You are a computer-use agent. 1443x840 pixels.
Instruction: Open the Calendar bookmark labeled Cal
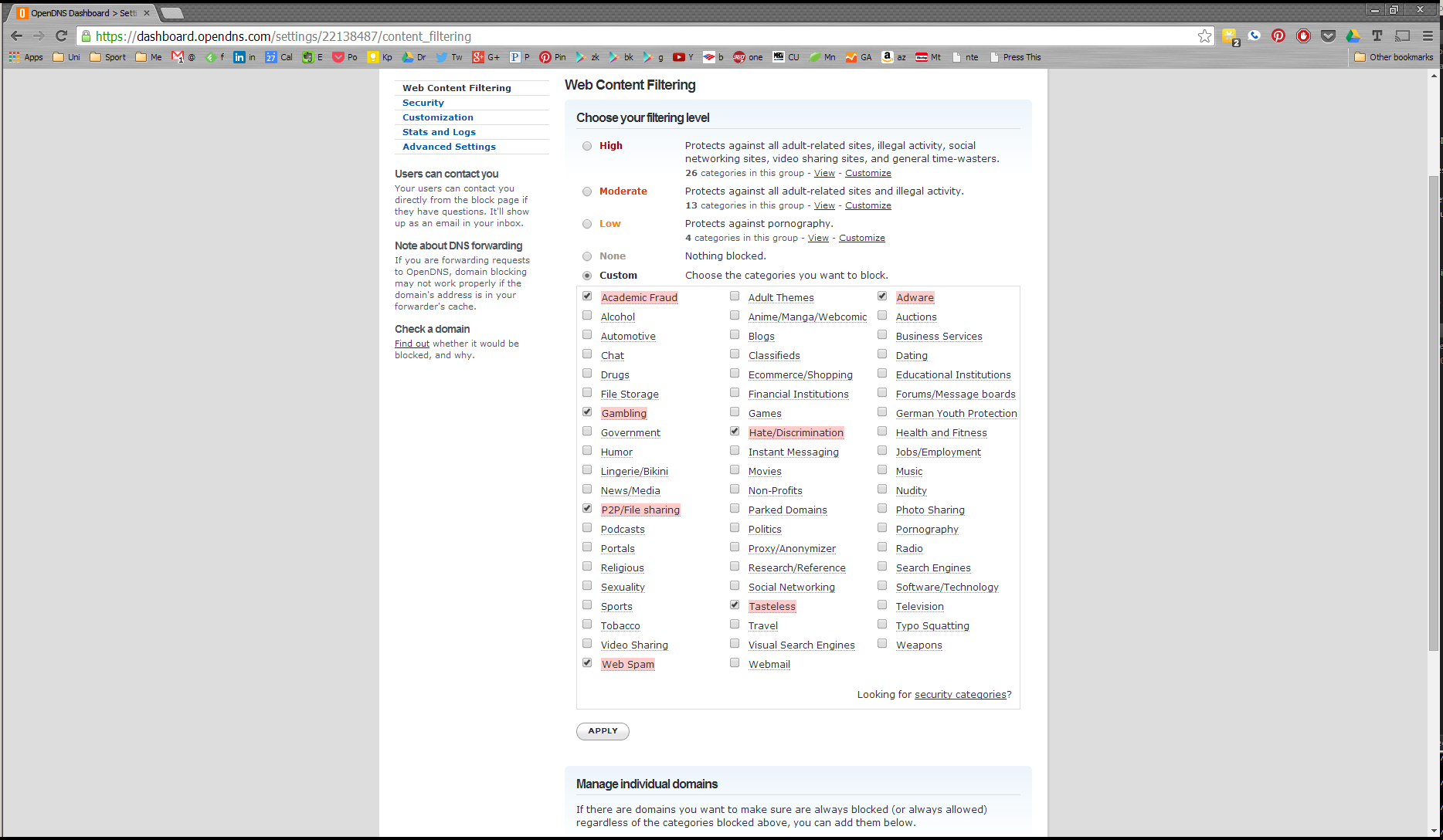(279, 57)
